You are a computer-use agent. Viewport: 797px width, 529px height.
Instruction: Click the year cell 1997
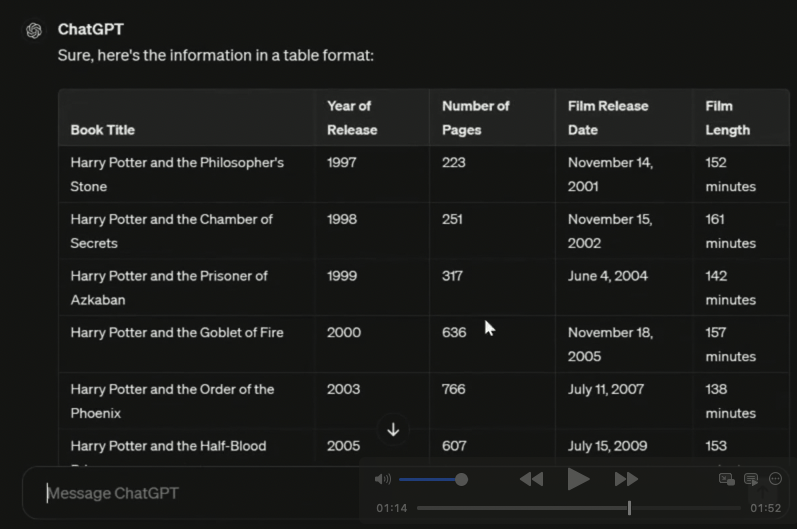pyautogui.click(x=342, y=163)
